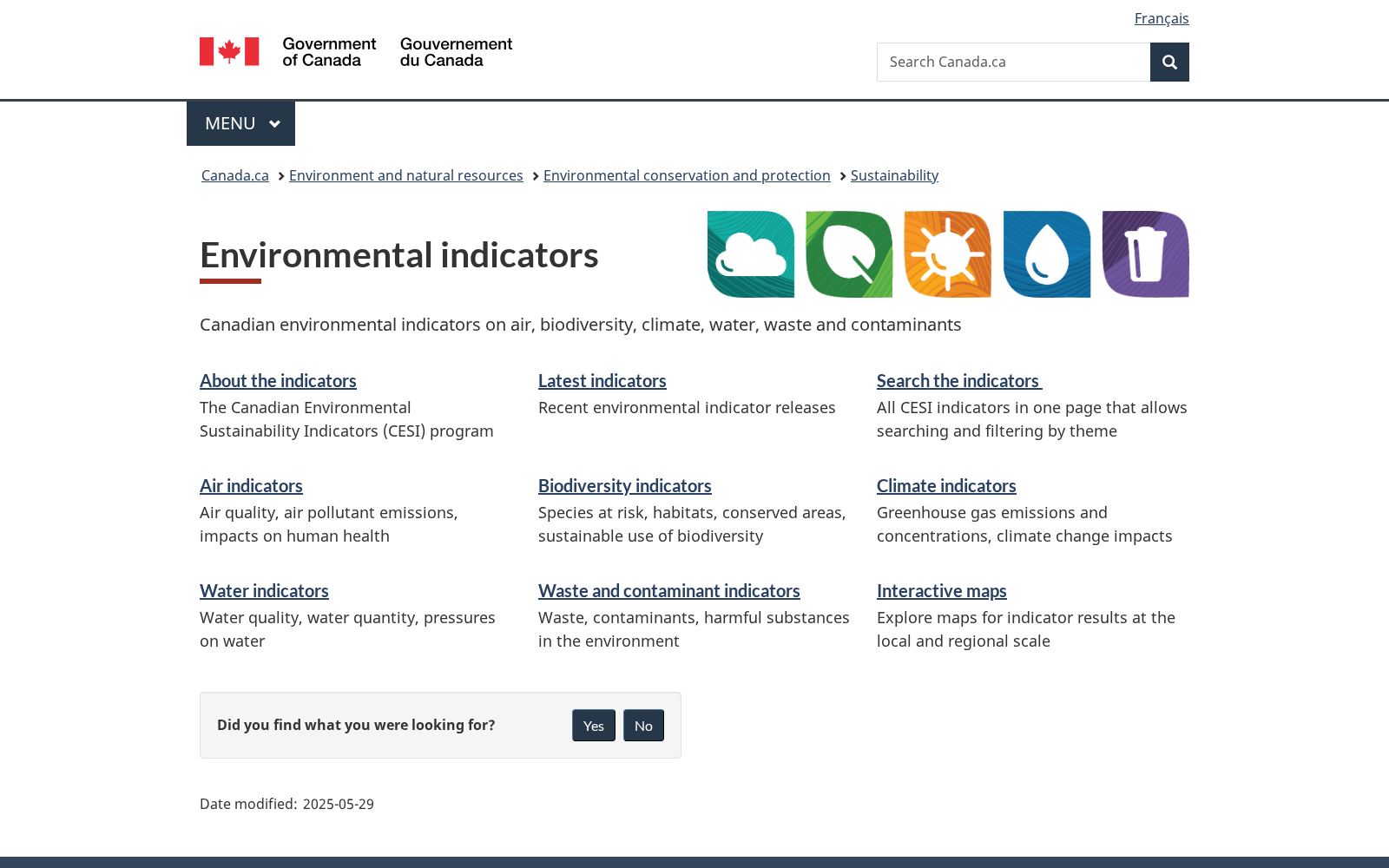1389x868 pixels.
Task: Answer No to the feedback question
Action: click(x=643, y=726)
